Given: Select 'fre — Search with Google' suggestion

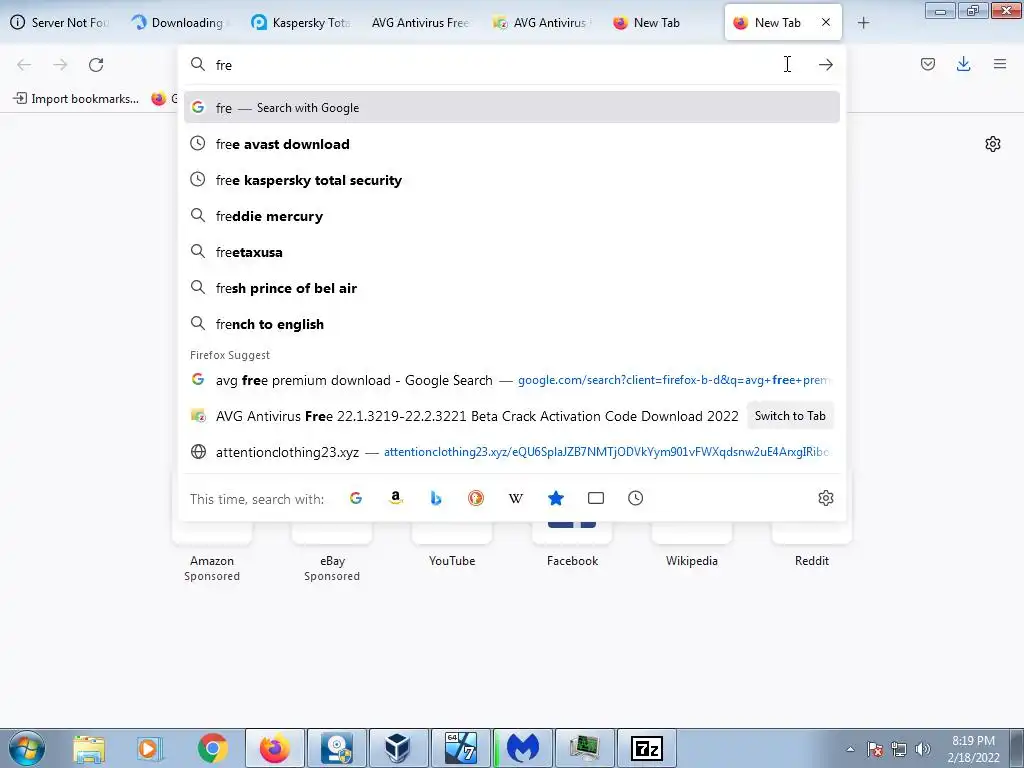Looking at the screenshot, I should pyautogui.click(x=511, y=108).
